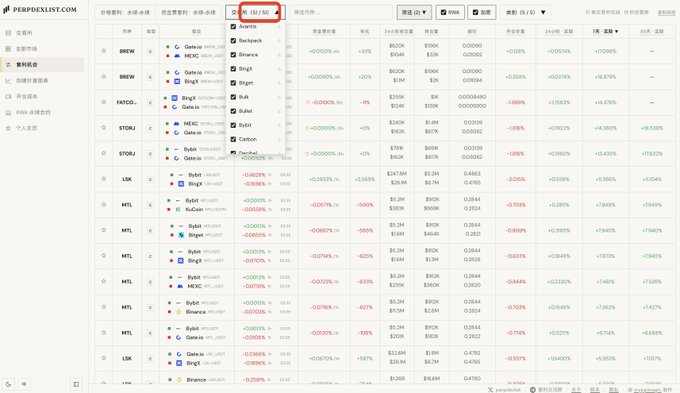Star the STORJ MEXC/Gate.io row
Image resolution: width=680 pixels, height=393 pixels.
point(104,128)
